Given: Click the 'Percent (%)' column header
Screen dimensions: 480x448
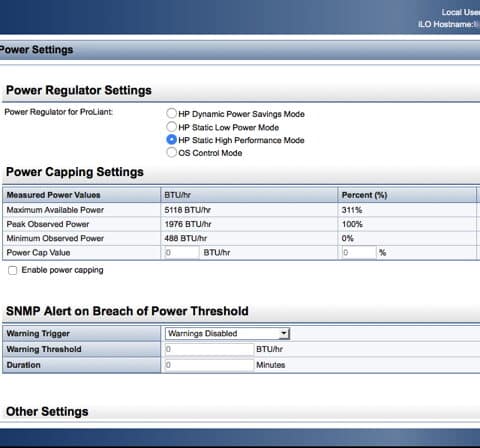Looking at the screenshot, I should (x=364, y=195).
